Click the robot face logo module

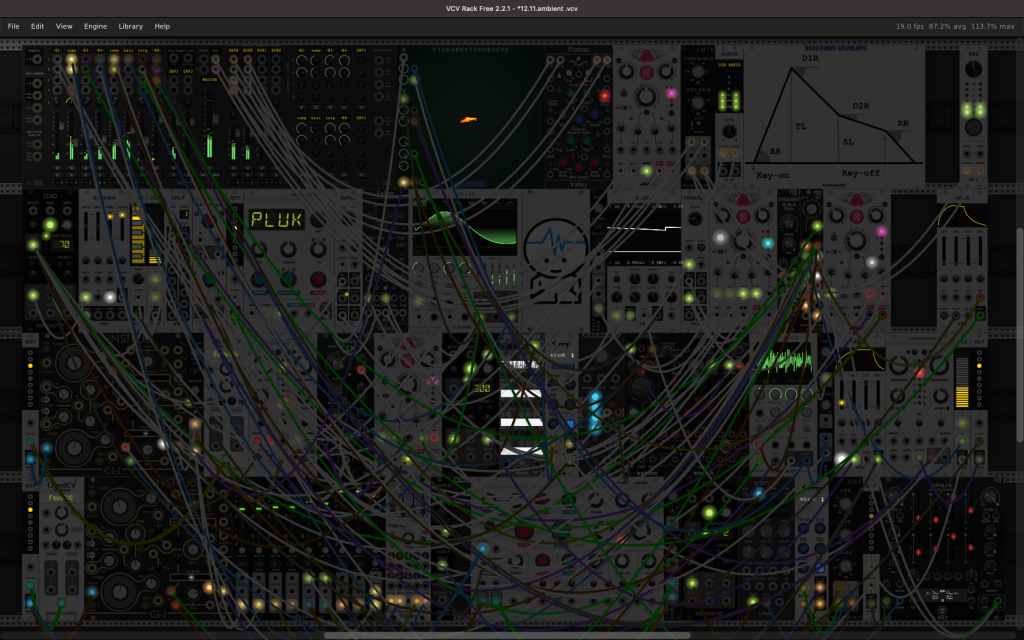pyautogui.click(x=556, y=260)
